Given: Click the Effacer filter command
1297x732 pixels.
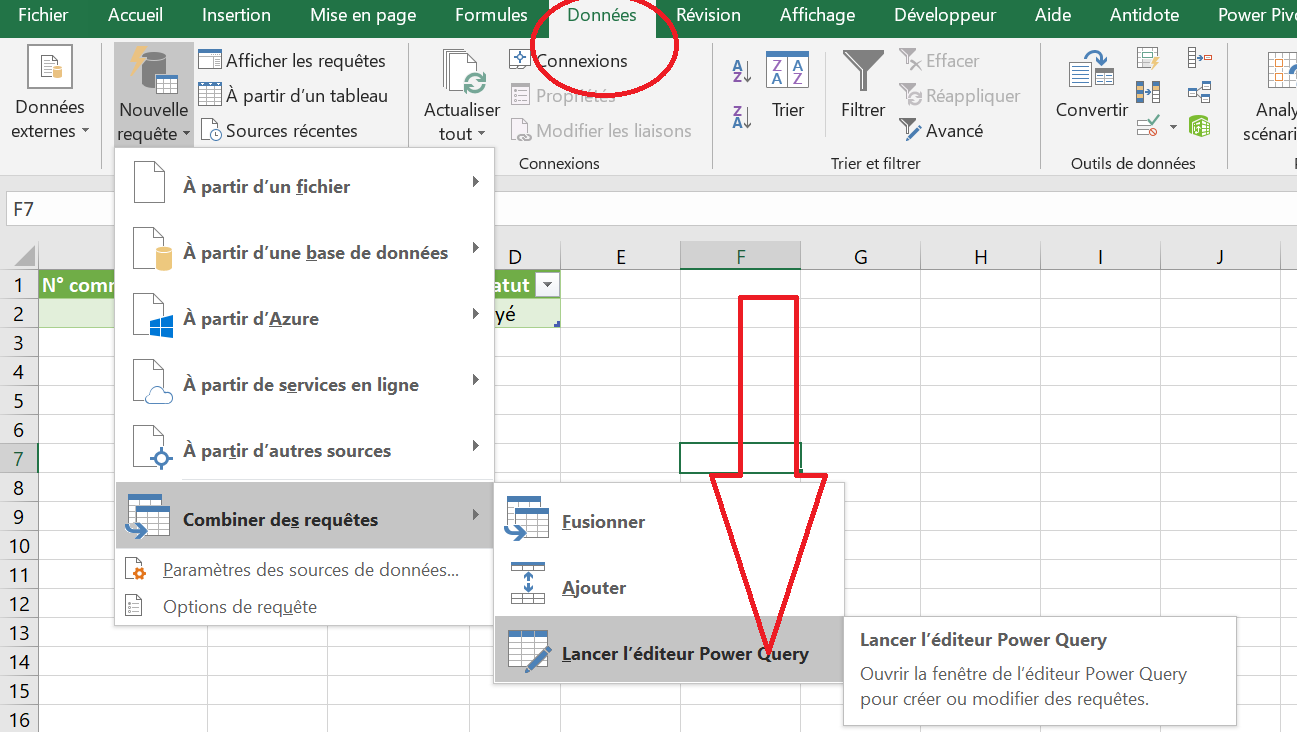Looking at the screenshot, I should click(x=939, y=61).
